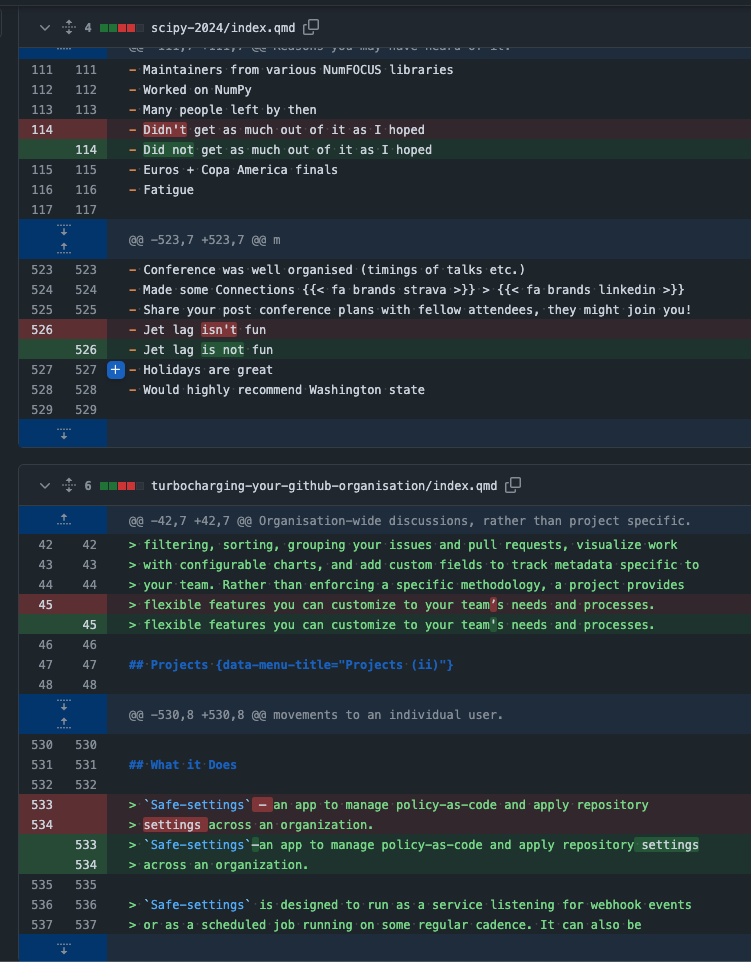Select deleted line number 533

42,805
